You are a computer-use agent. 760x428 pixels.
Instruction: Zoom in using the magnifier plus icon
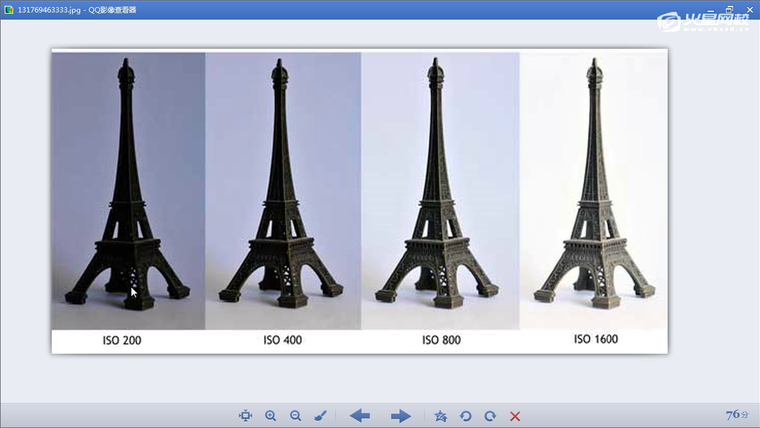271,416
